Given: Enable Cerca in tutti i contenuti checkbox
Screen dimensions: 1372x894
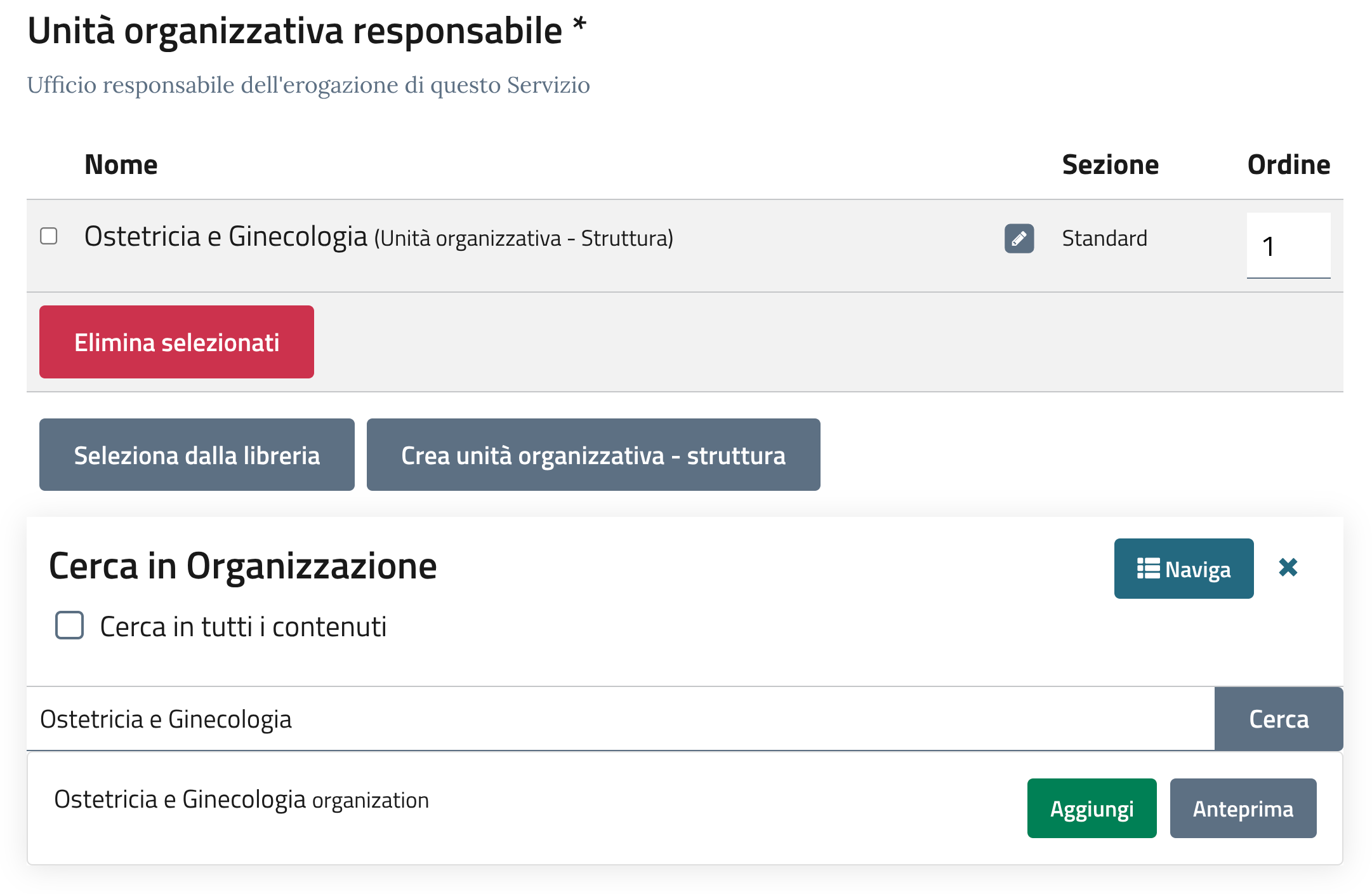Looking at the screenshot, I should click(69, 625).
